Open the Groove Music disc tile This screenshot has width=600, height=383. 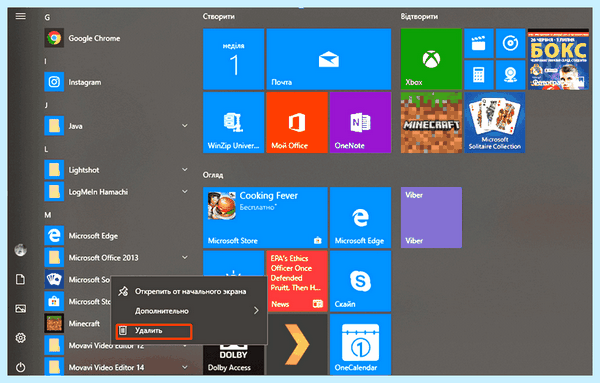coord(510,43)
